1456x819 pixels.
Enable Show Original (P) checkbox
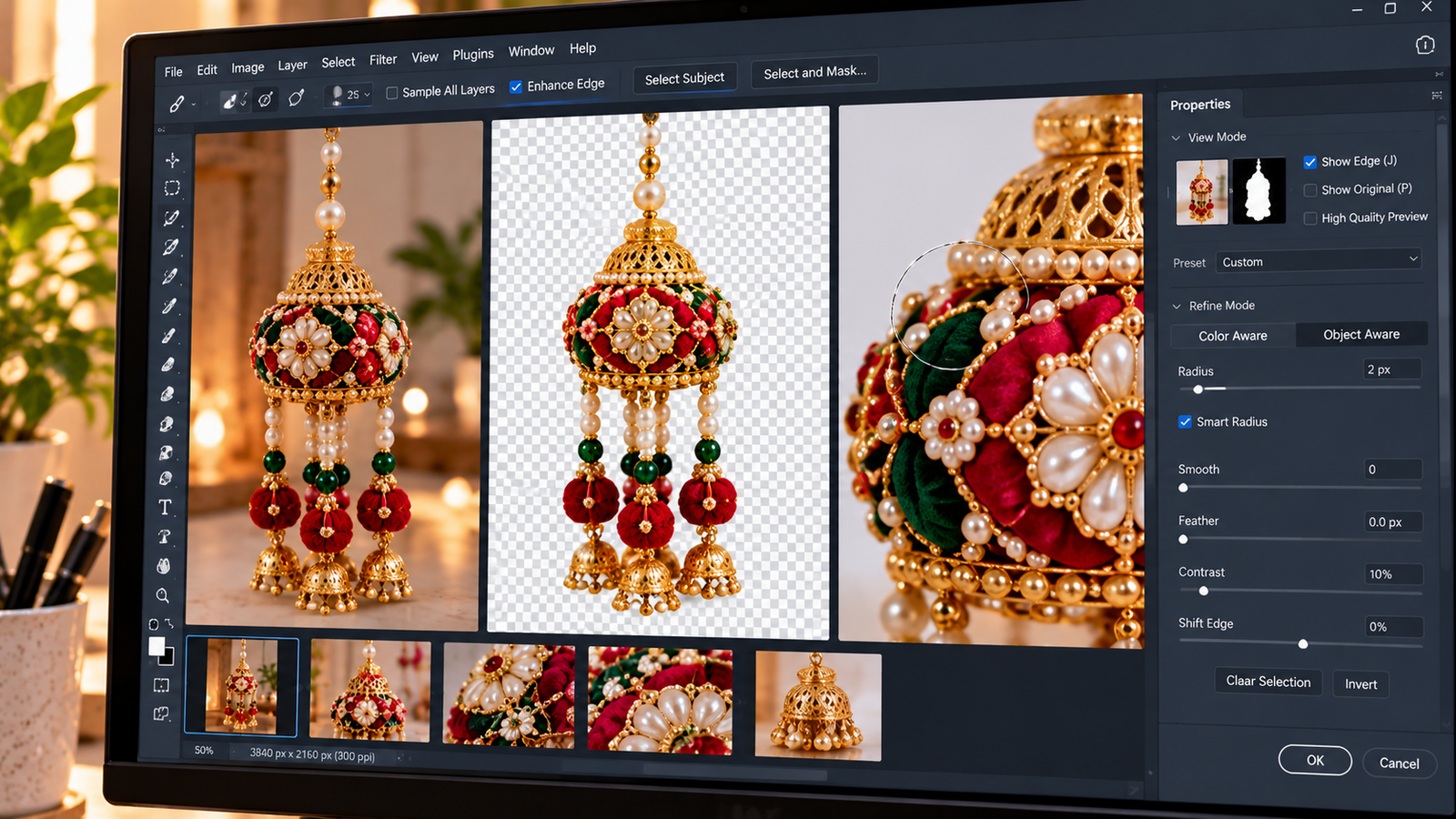coord(1310,190)
